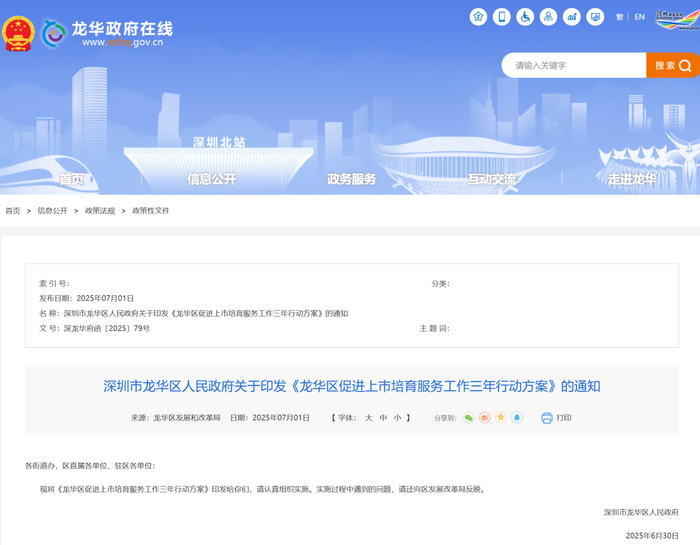Click the orange 搜索 search button
The height and width of the screenshot is (545, 700).
[672, 65]
